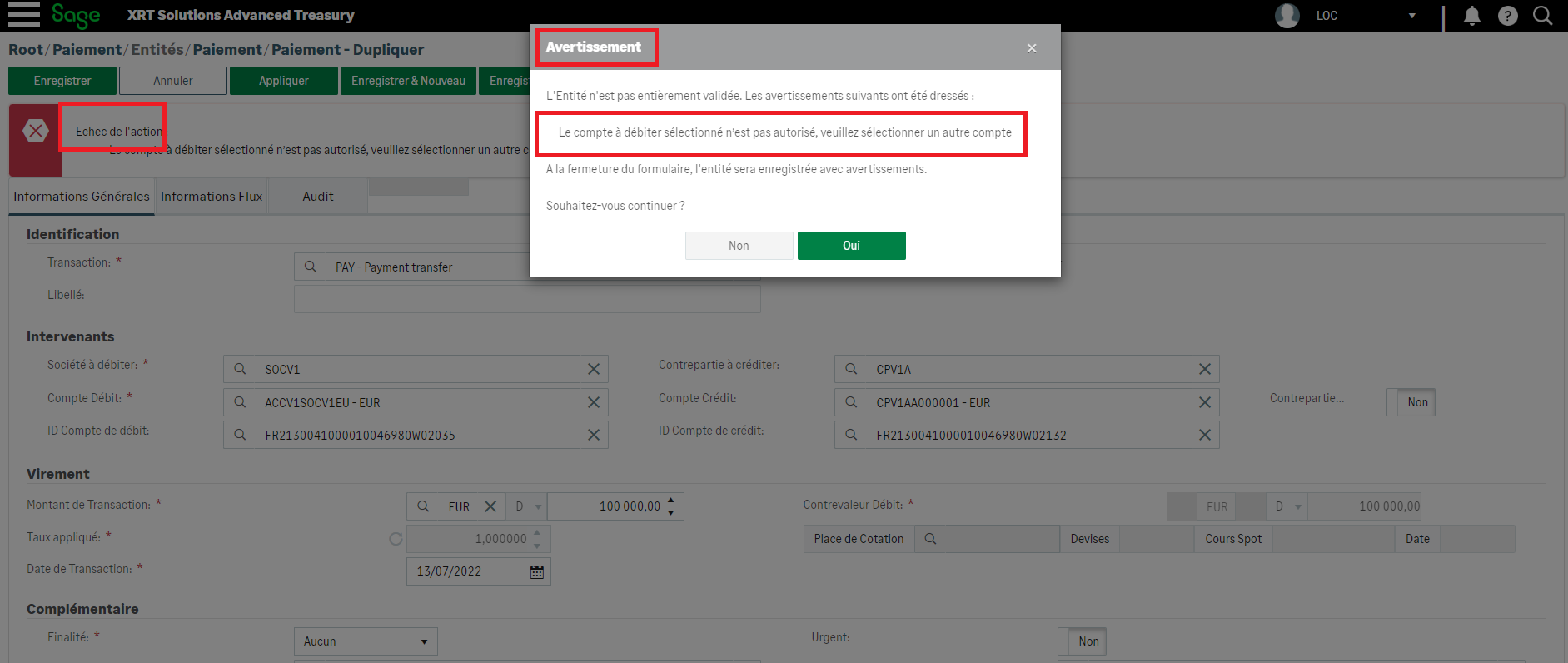
Task: Click the refresh icon beside Taux appliqué
Action: [396, 539]
